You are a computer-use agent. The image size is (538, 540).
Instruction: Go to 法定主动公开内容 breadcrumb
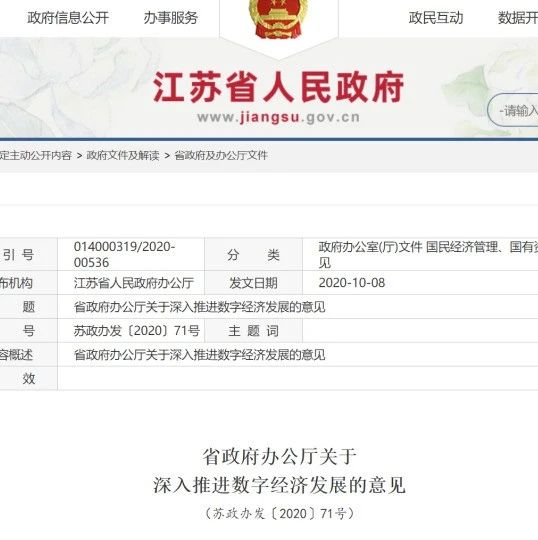[x=35, y=155]
